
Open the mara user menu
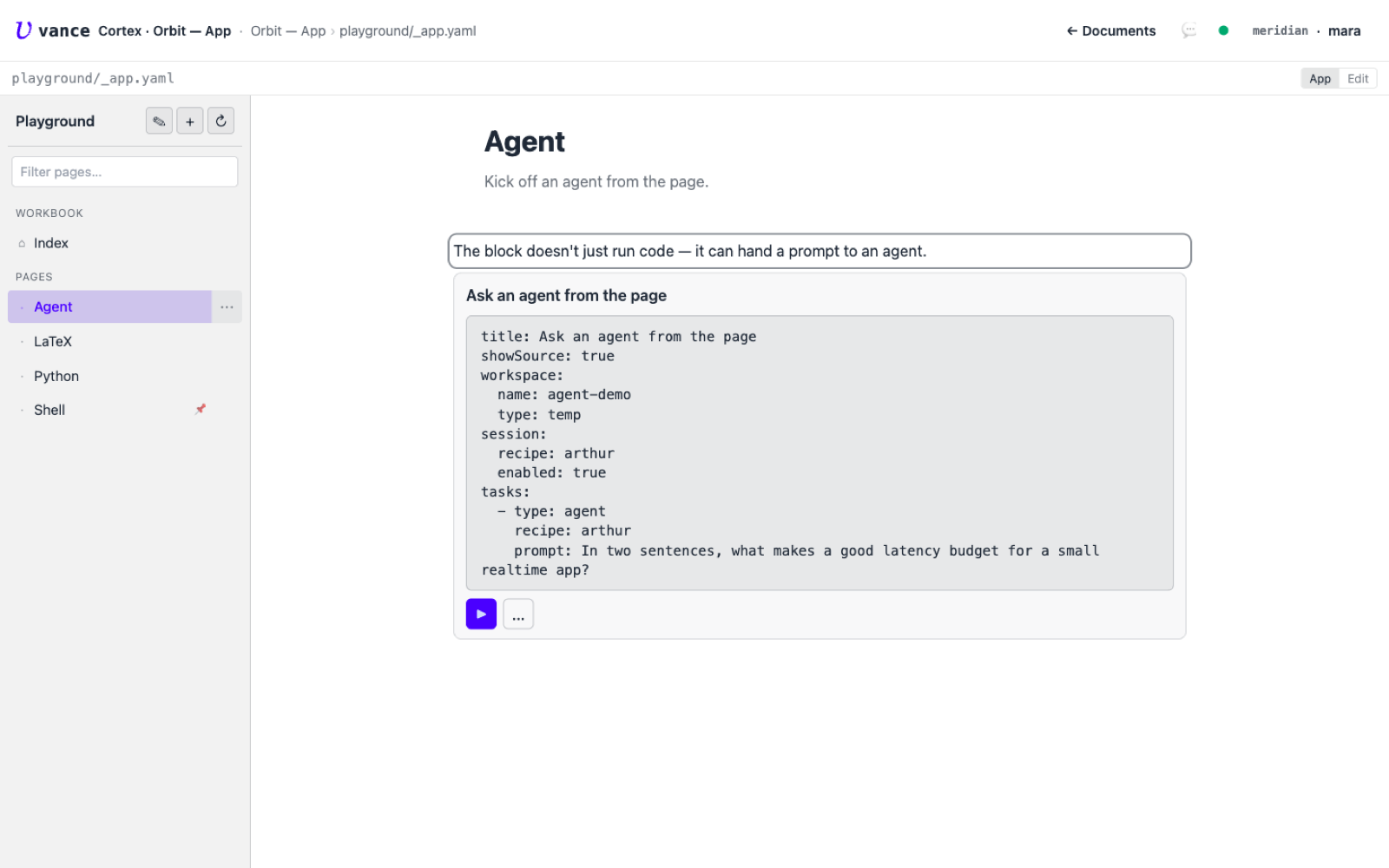pos(1344,30)
